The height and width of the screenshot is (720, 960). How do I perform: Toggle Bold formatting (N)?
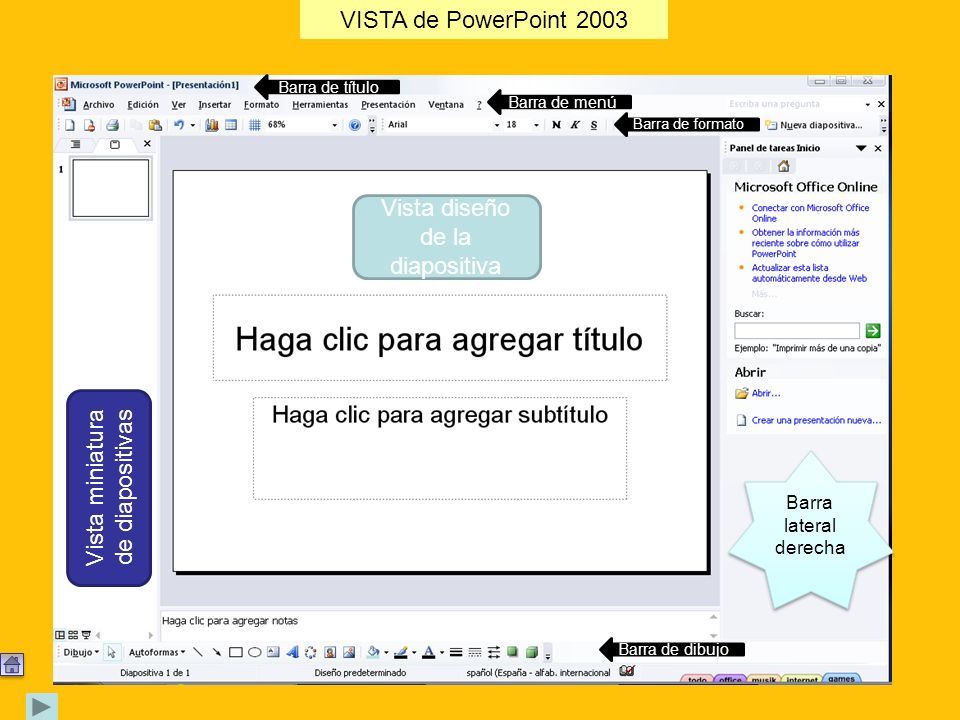tap(556, 125)
